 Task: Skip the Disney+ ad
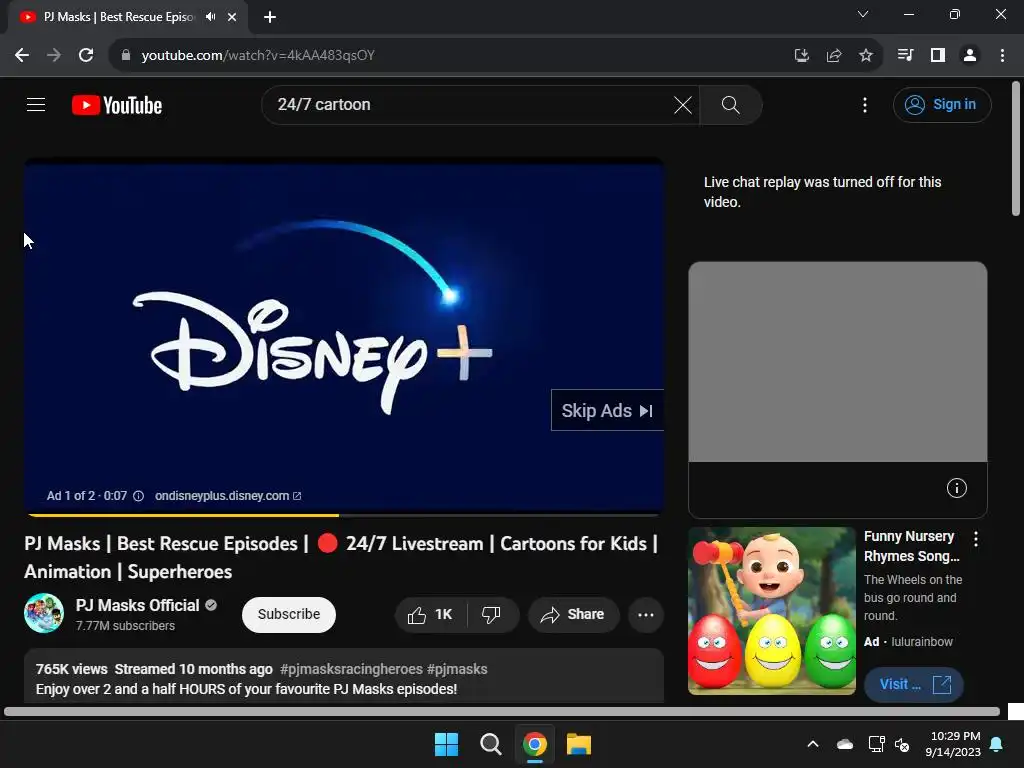pos(607,410)
